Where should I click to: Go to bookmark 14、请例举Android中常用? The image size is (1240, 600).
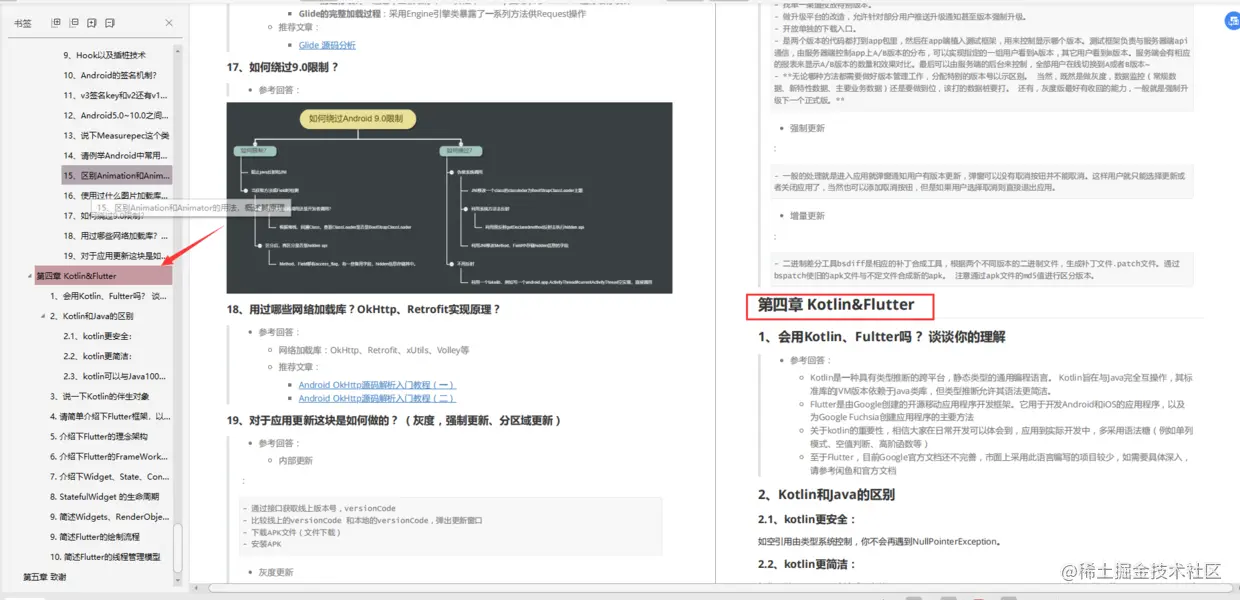click(x=115, y=155)
